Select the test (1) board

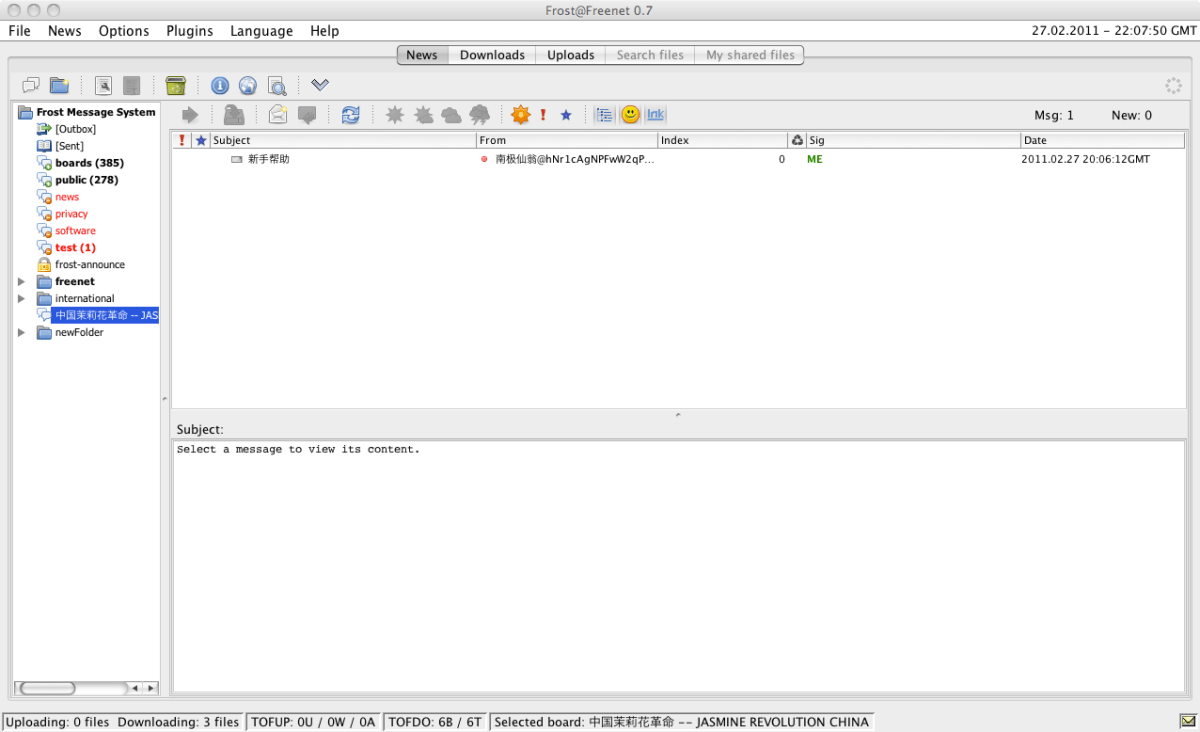tap(66, 248)
